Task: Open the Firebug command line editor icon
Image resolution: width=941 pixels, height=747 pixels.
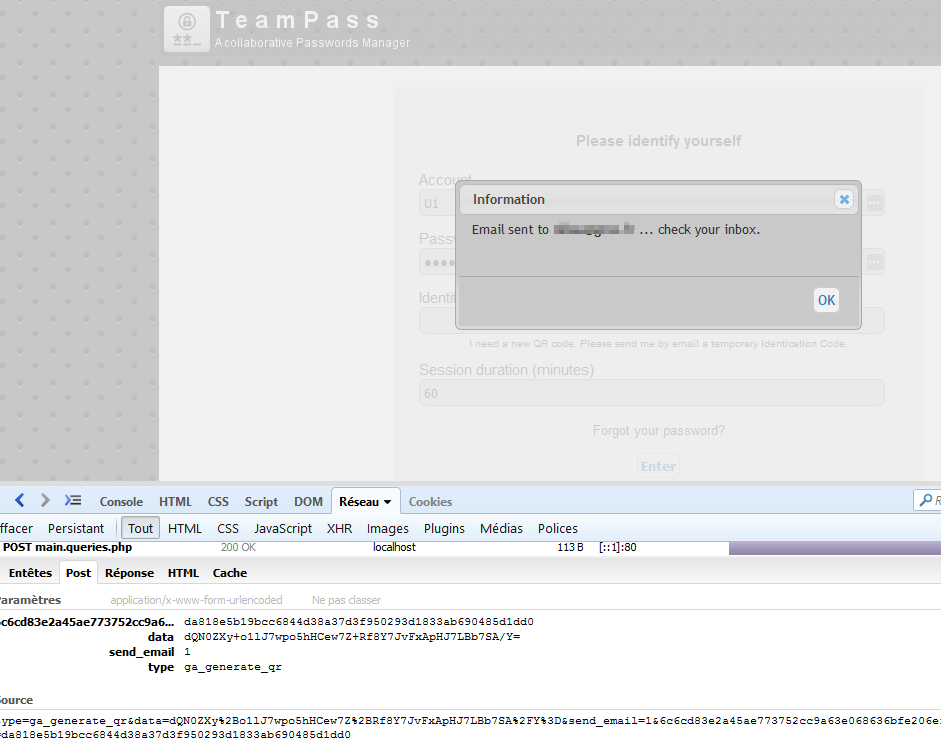Action: (x=72, y=500)
